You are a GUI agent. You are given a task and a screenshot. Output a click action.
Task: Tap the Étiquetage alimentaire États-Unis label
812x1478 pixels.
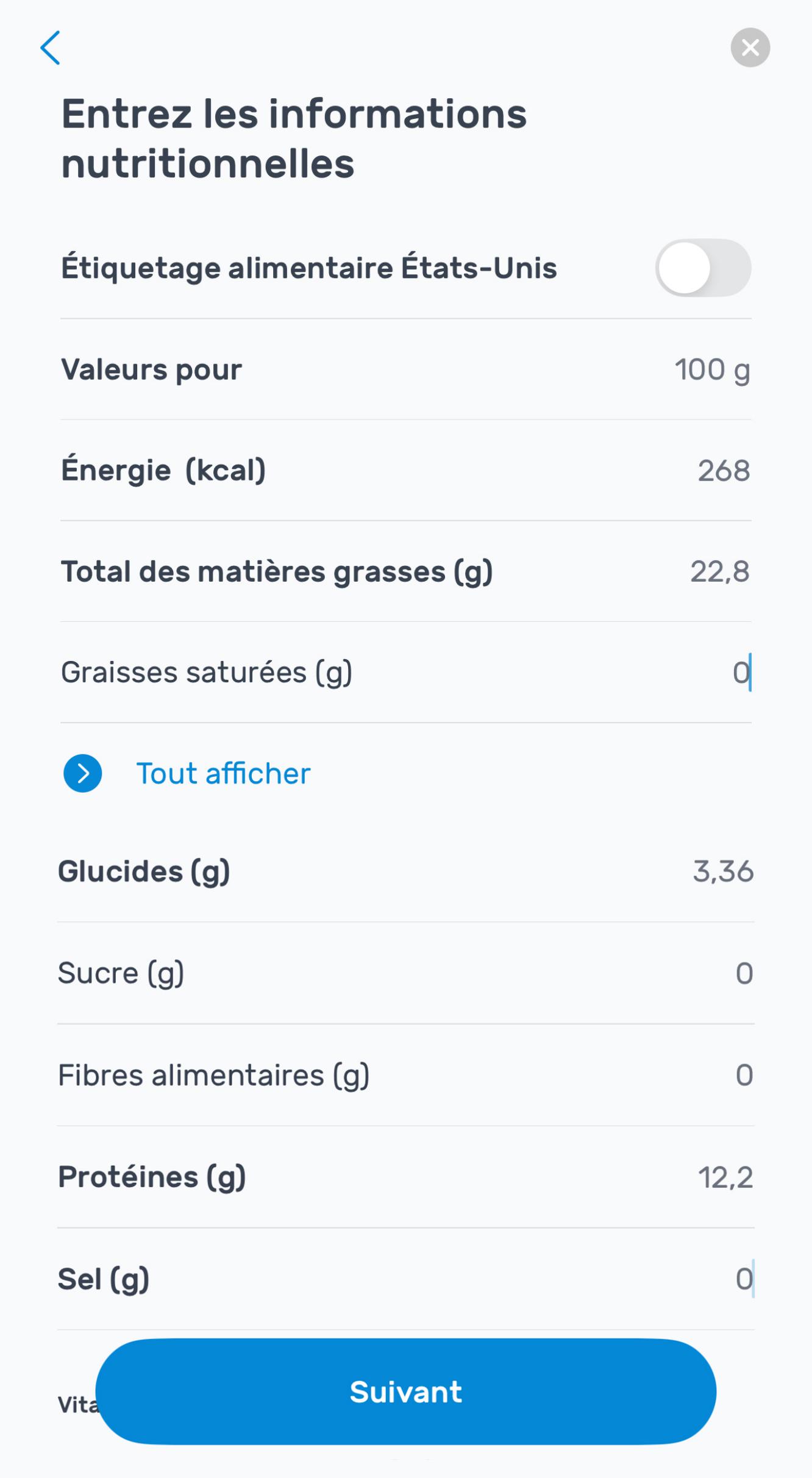click(x=308, y=268)
